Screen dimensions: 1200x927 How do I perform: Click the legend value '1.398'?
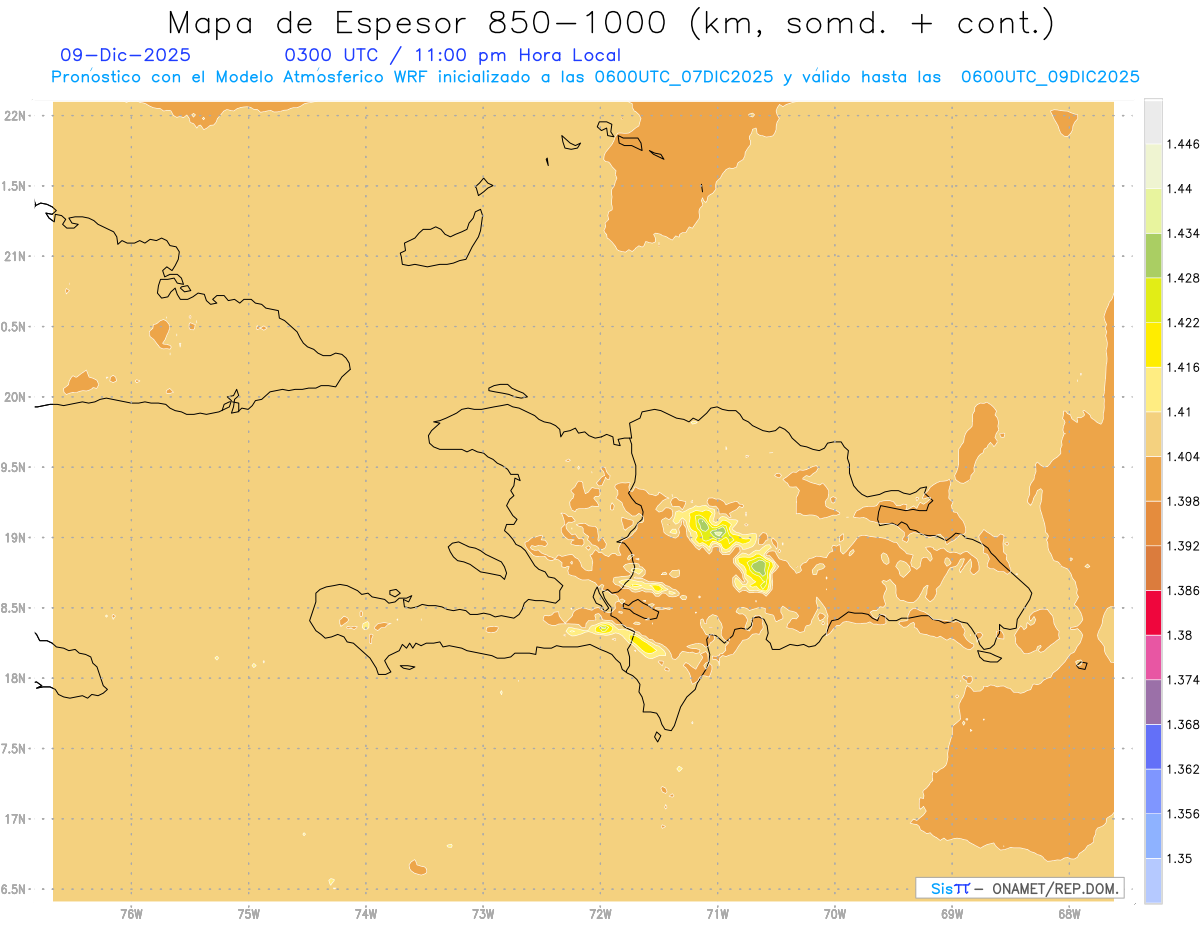point(1182,501)
